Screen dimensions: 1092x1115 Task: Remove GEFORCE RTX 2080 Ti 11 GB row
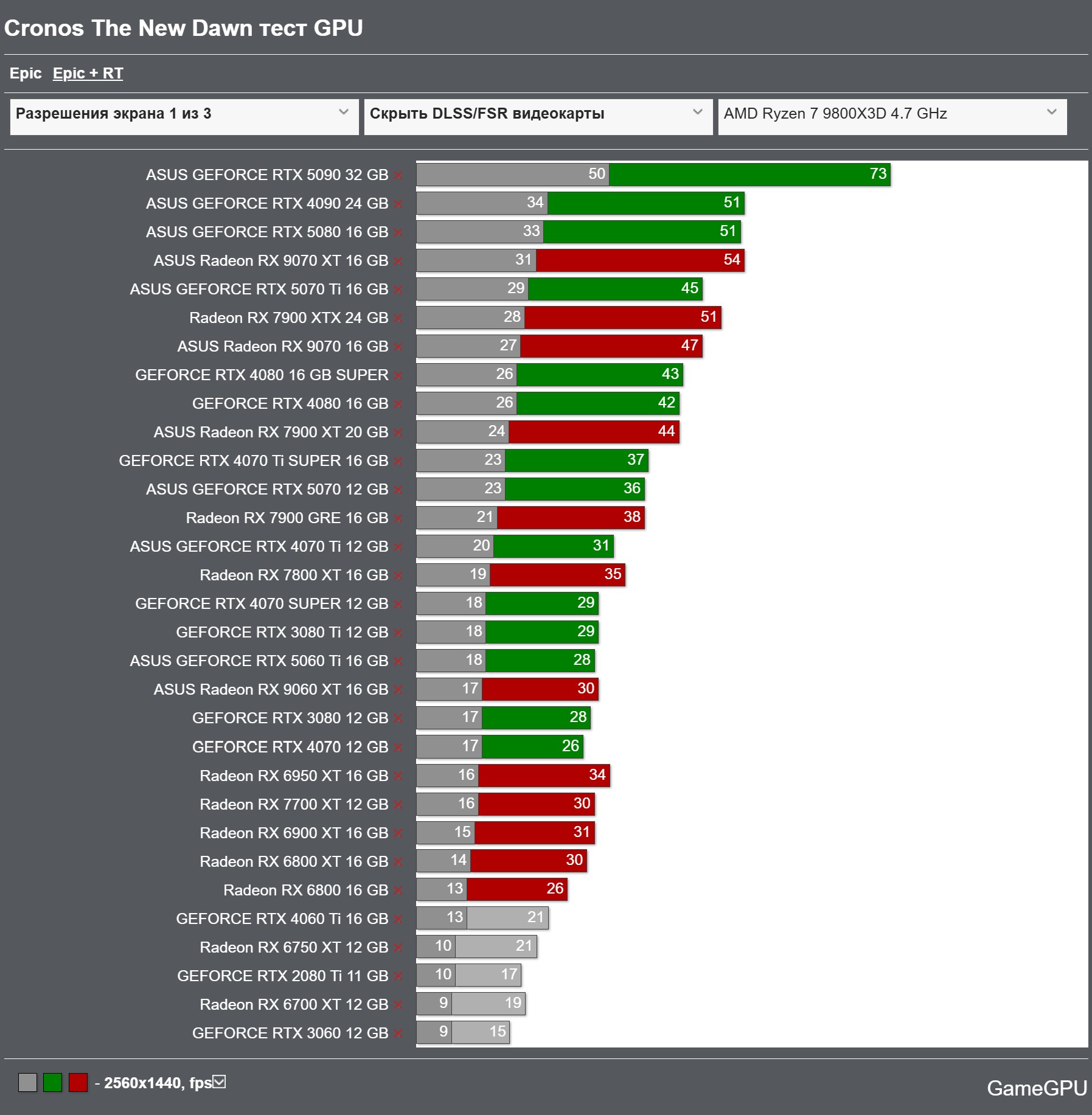(398, 976)
